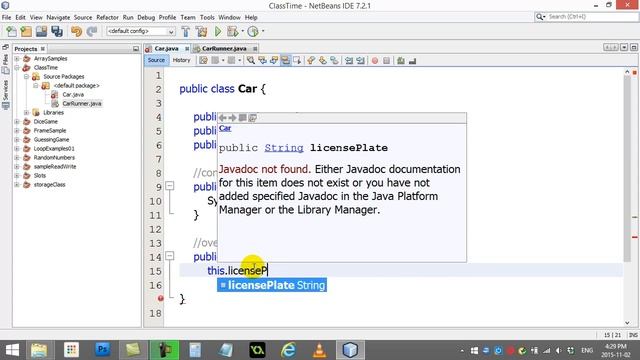Toggle Rectangular Selection in editor toolbar
The width and height of the screenshot is (640, 360).
297,61
